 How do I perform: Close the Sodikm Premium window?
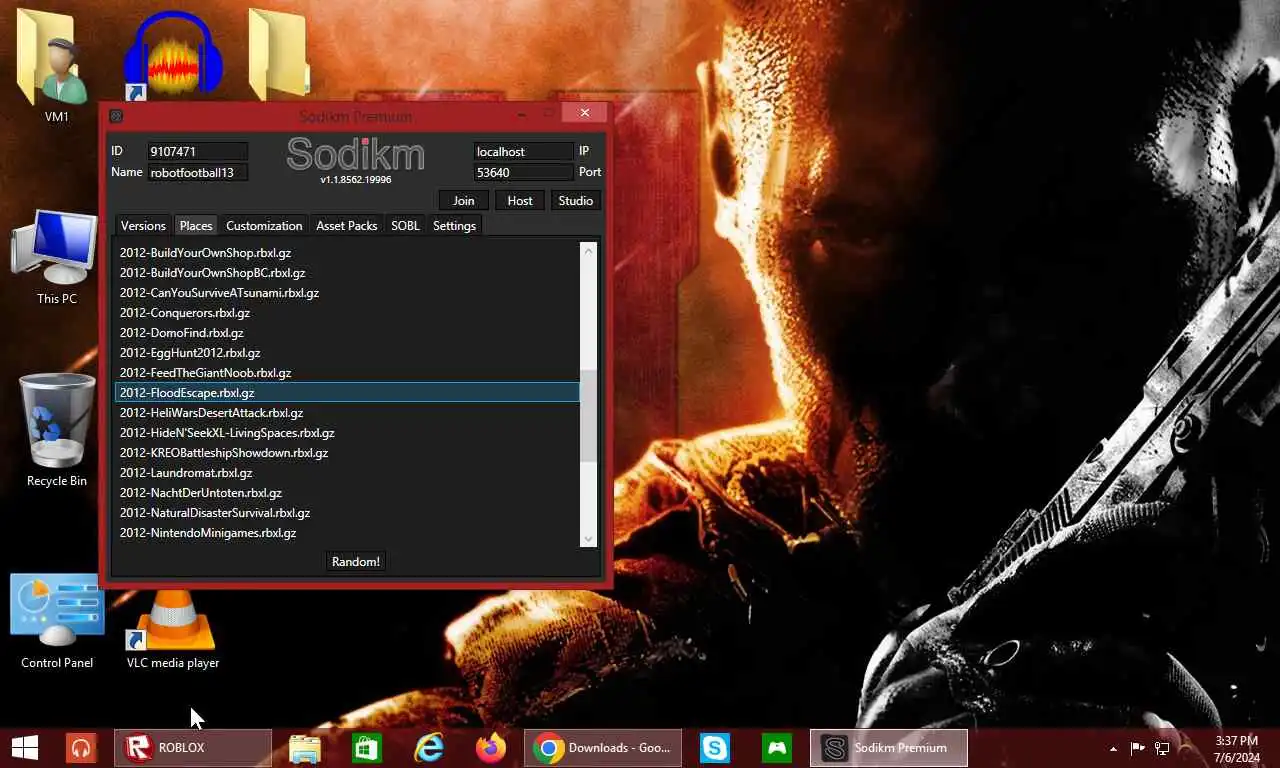click(584, 113)
